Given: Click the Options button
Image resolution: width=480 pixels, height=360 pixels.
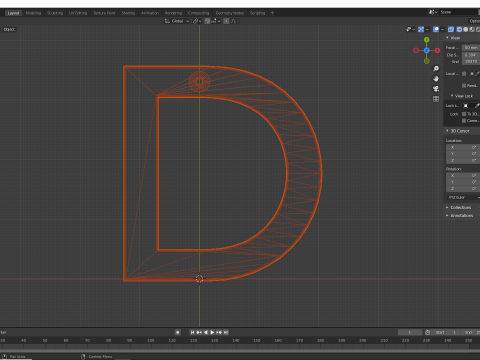Looking at the screenshot, I should tap(474, 21).
